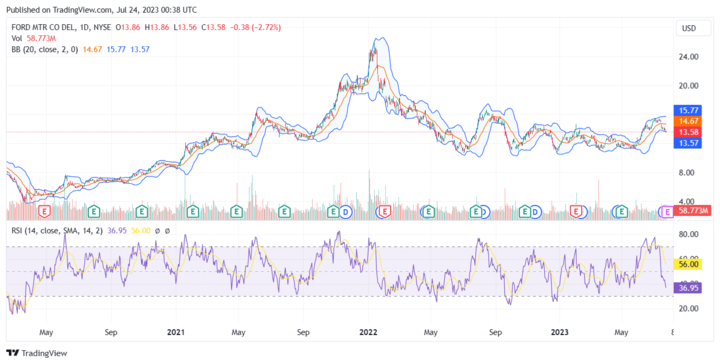The width and height of the screenshot is (720, 364).
Task: Open the red earnings marker in spring 2020
Action: [x=45, y=212]
